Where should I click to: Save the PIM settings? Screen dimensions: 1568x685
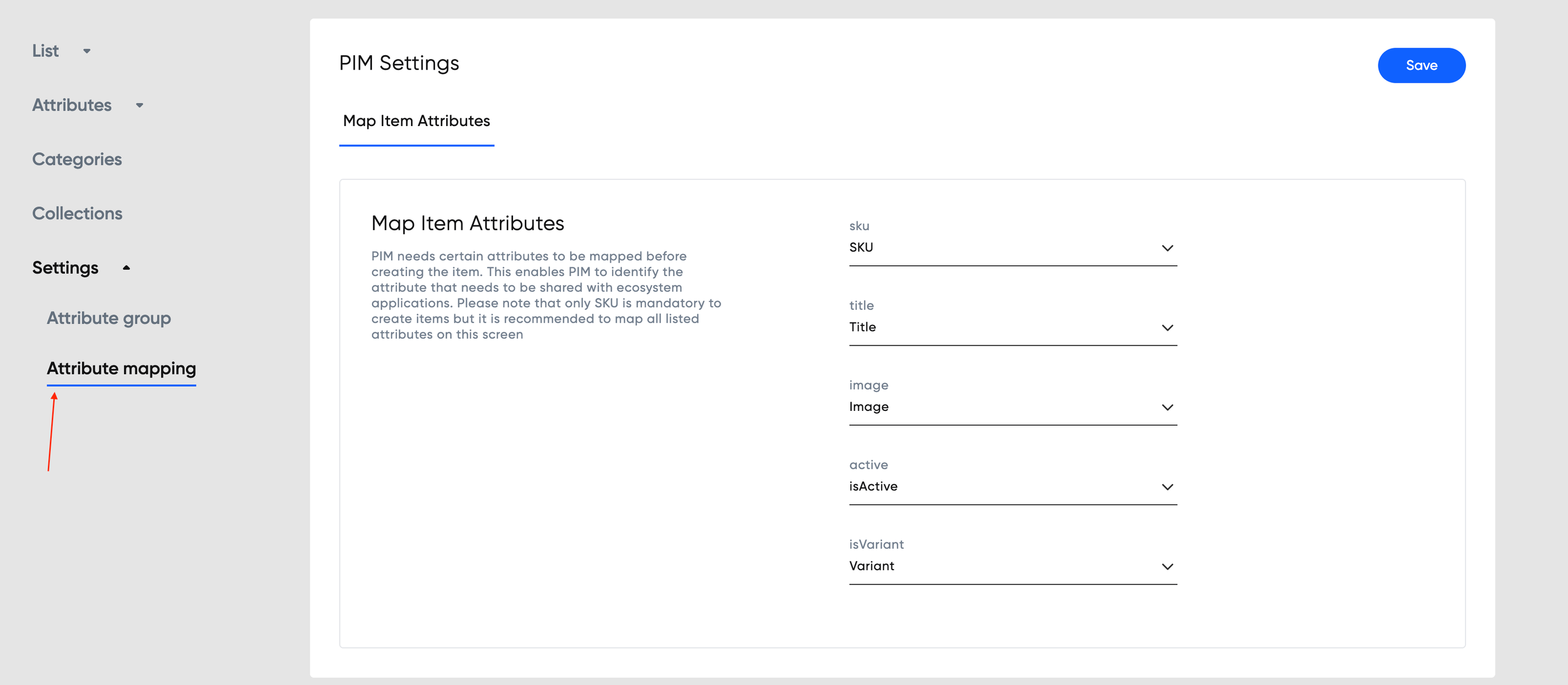tap(1421, 66)
